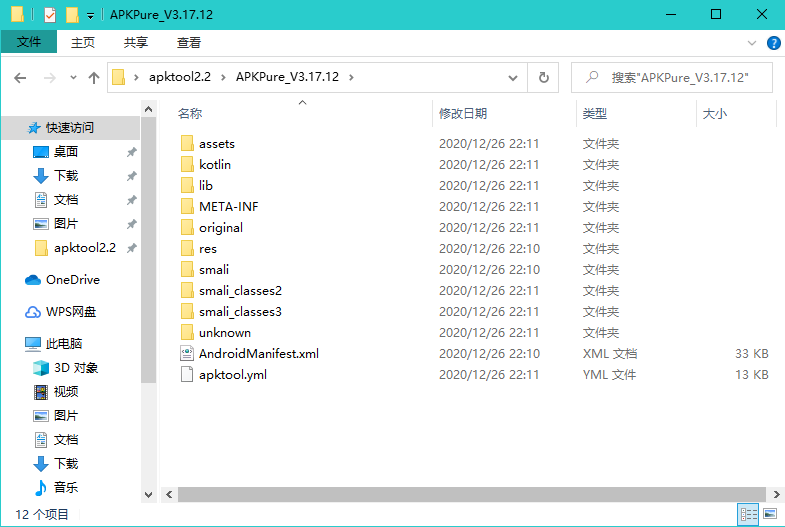The image size is (785, 527).
Task: Select 此电脑 in the navigation pane
Action: (x=64, y=344)
